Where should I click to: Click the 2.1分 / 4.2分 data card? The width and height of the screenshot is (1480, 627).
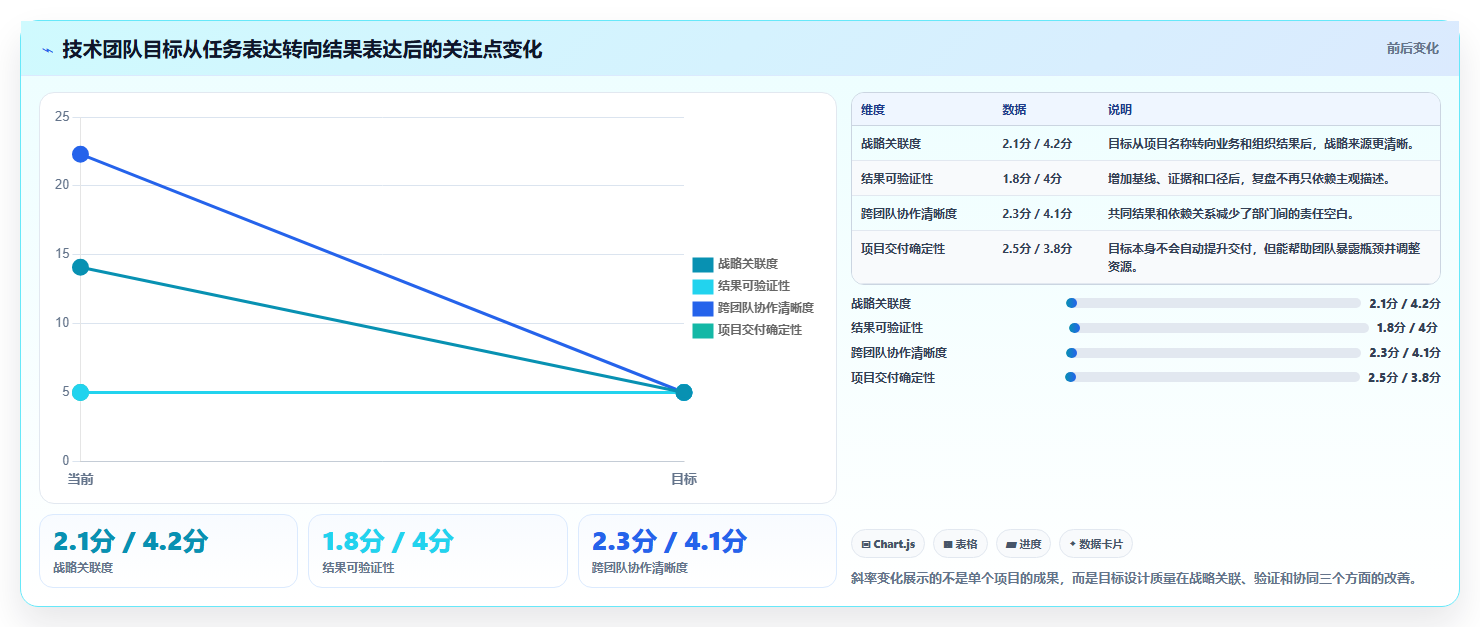coord(168,551)
